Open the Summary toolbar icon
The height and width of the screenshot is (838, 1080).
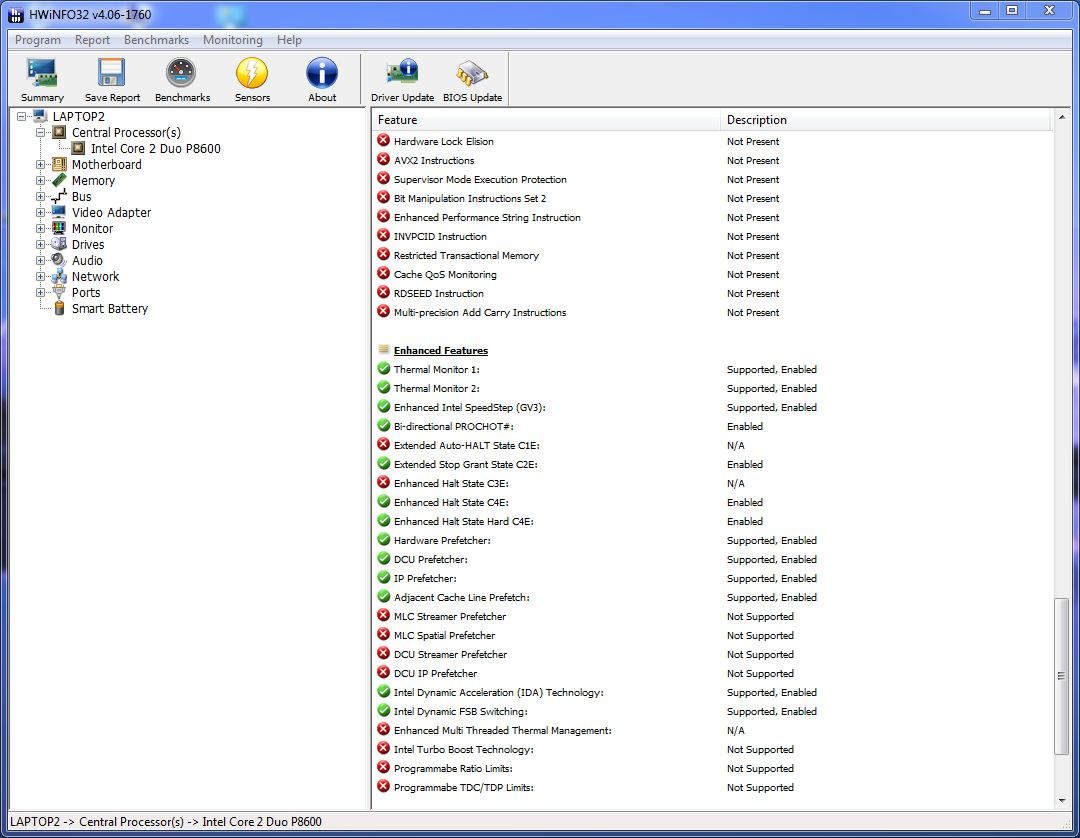pyautogui.click(x=42, y=79)
